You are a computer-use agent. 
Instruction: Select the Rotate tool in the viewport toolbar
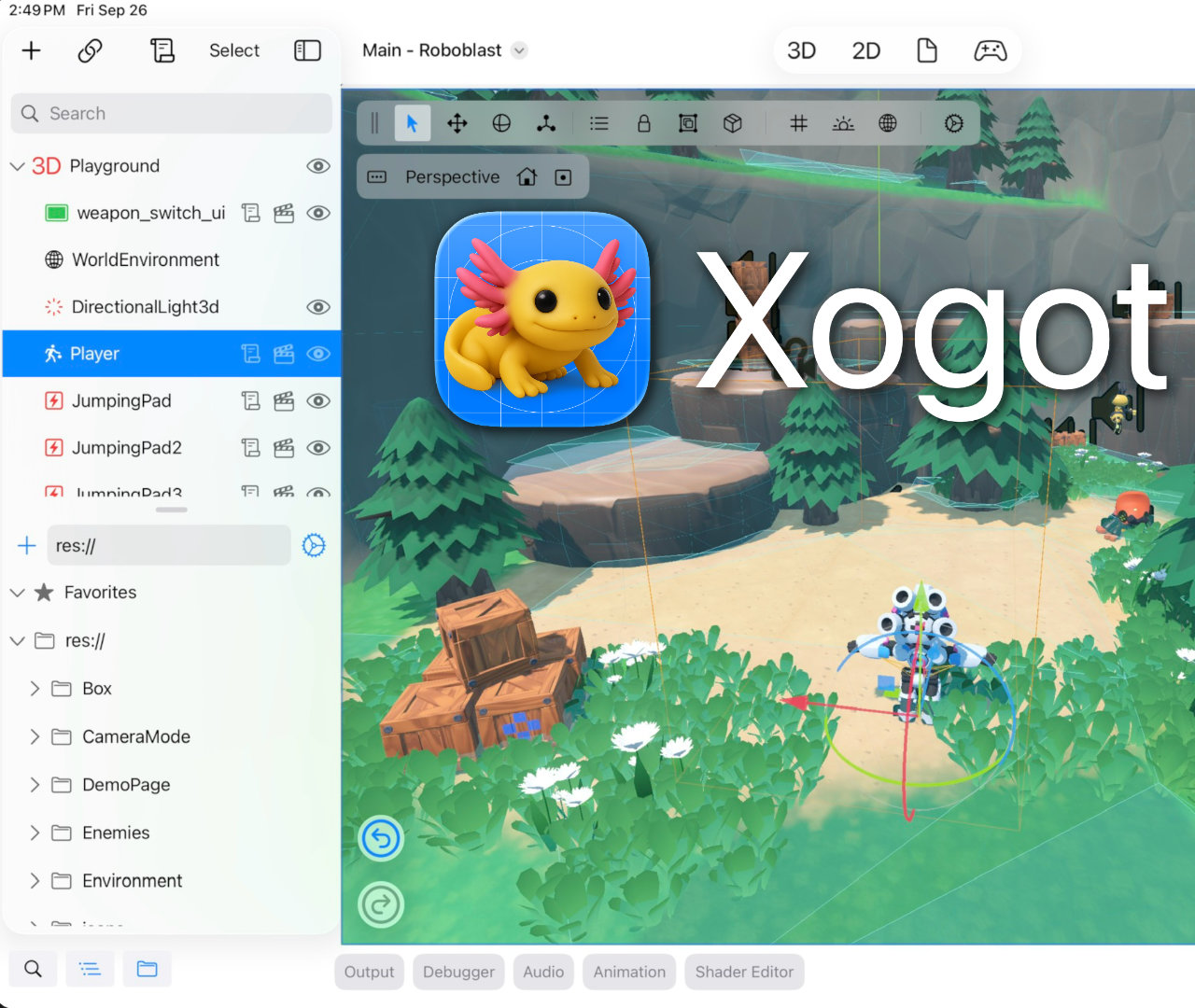501,122
